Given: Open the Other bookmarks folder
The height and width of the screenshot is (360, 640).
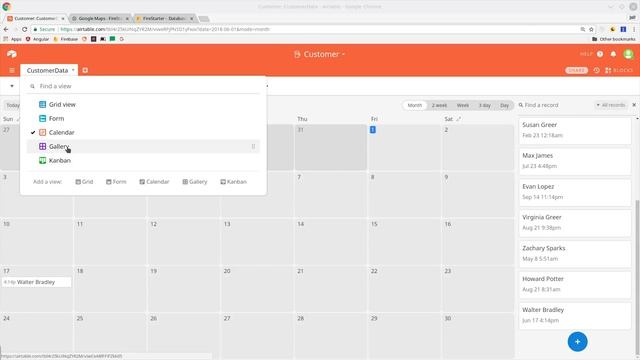Looking at the screenshot, I should click(x=613, y=39).
